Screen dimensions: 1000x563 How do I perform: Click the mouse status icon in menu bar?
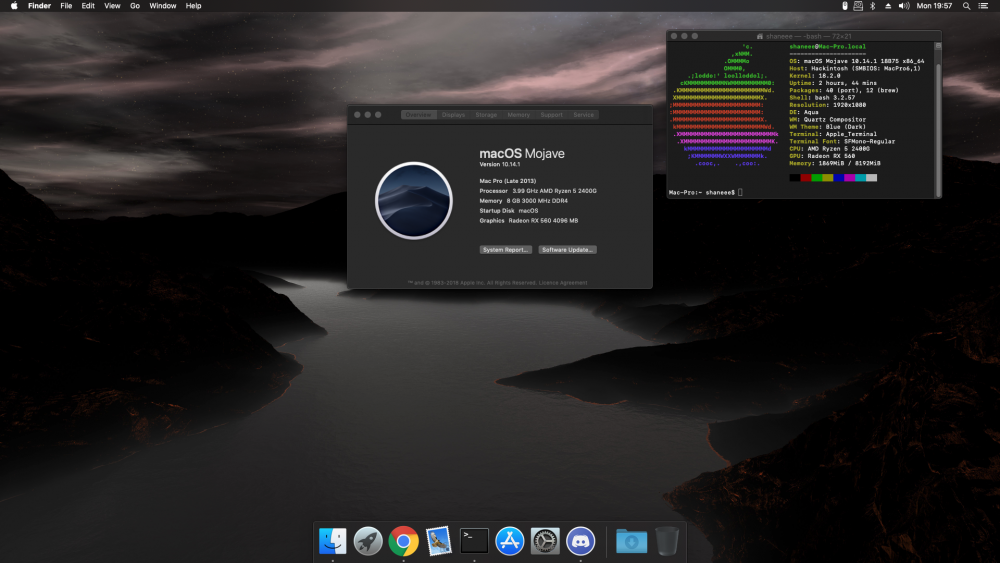[844, 6]
